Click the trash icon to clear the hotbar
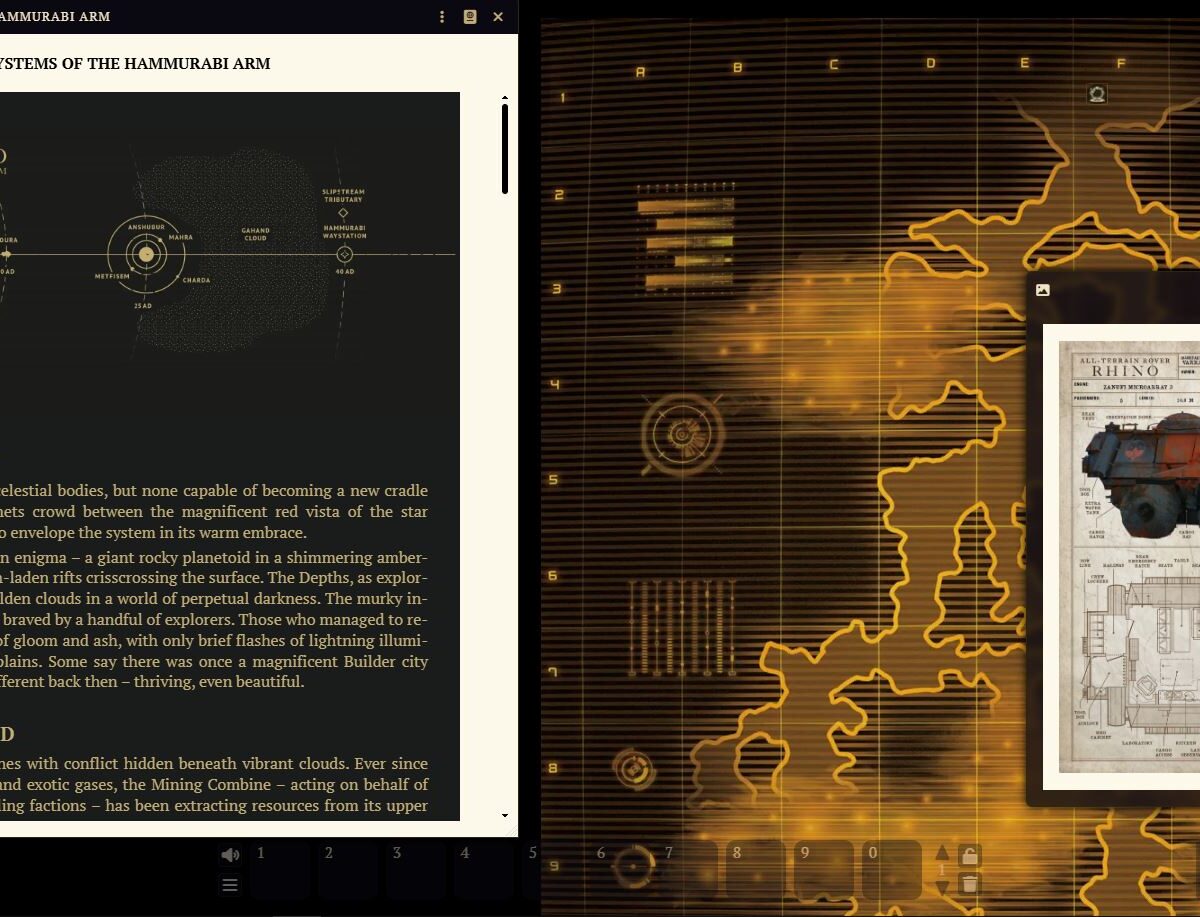The width and height of the screenshot is (1200, 917). (969, 884)
